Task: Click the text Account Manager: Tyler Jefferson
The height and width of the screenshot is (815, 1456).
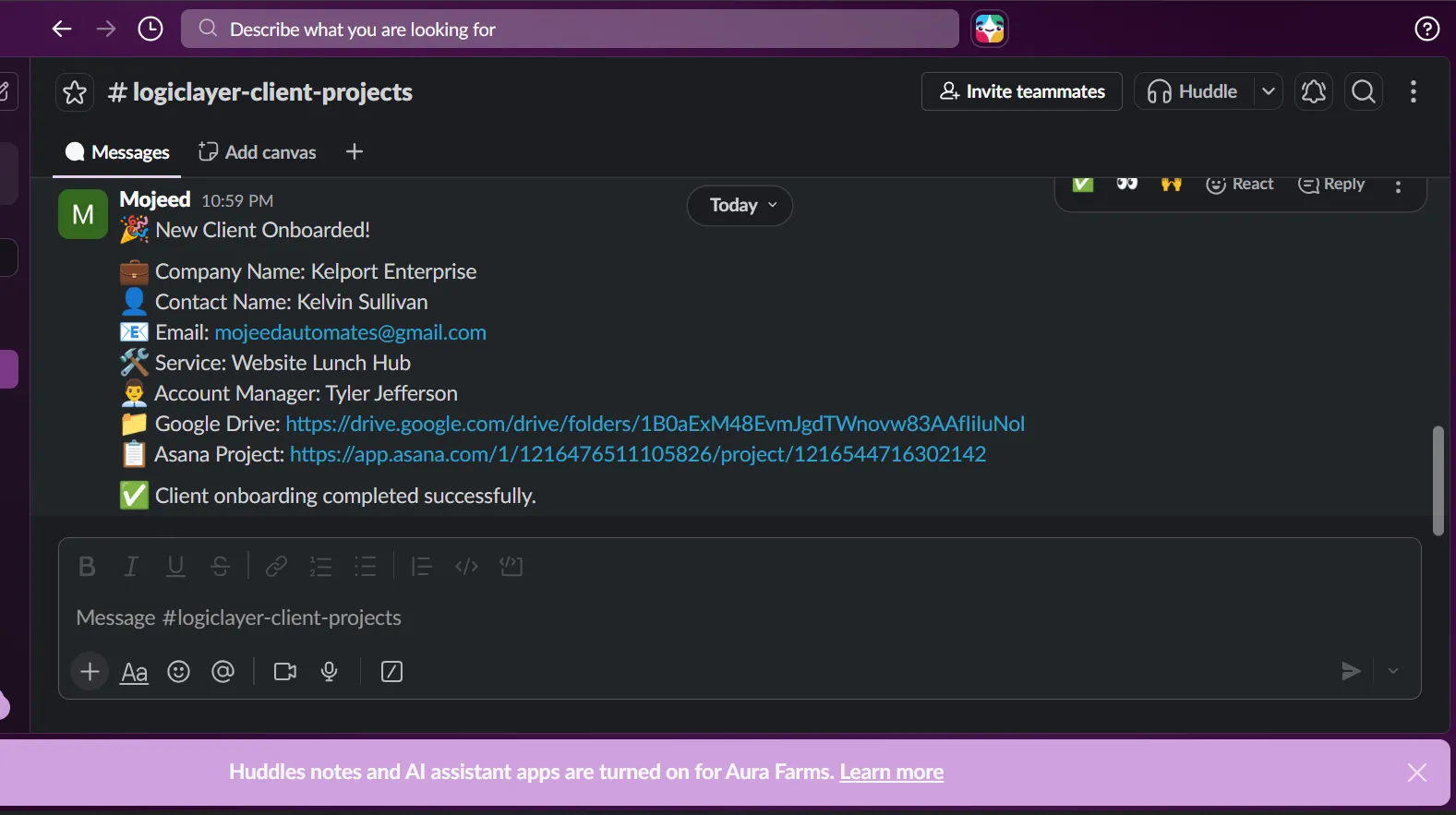Action: (x=307, y=393)
